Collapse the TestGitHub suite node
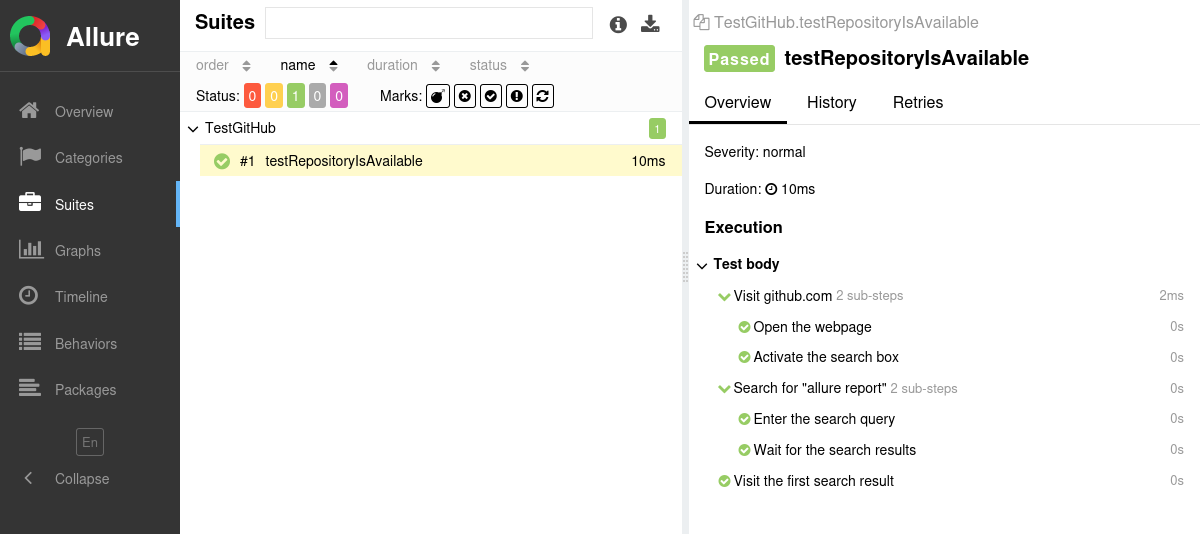1200x534 pixels. point(193,129)
